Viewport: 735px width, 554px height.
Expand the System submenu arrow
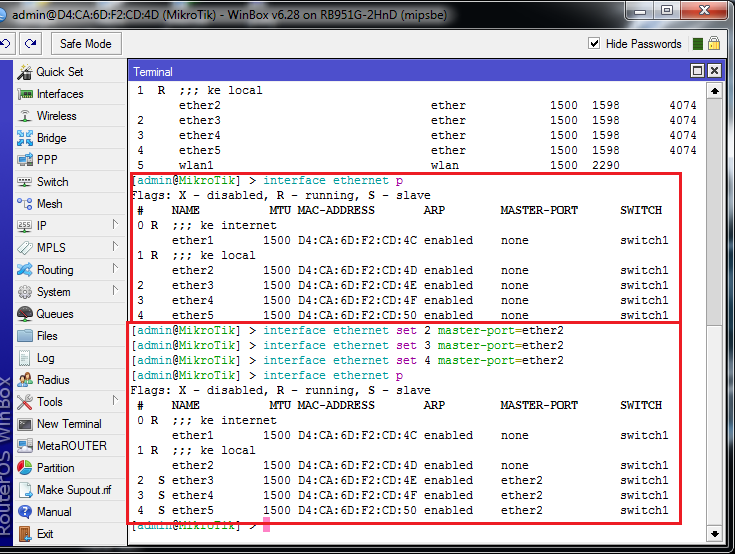(x=115, y=291)
